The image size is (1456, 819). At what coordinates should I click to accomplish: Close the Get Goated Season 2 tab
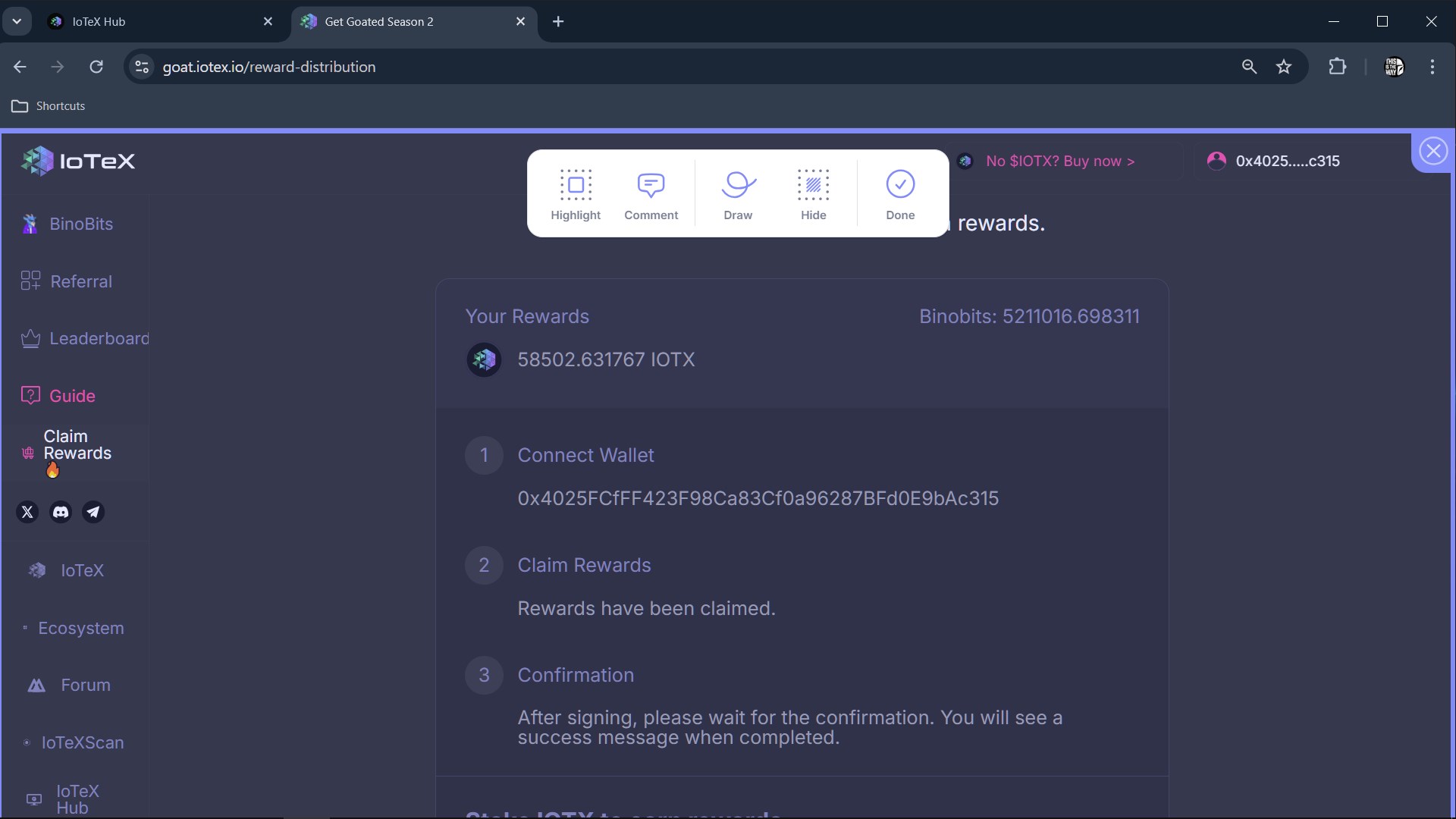click(x=520, y=21)
